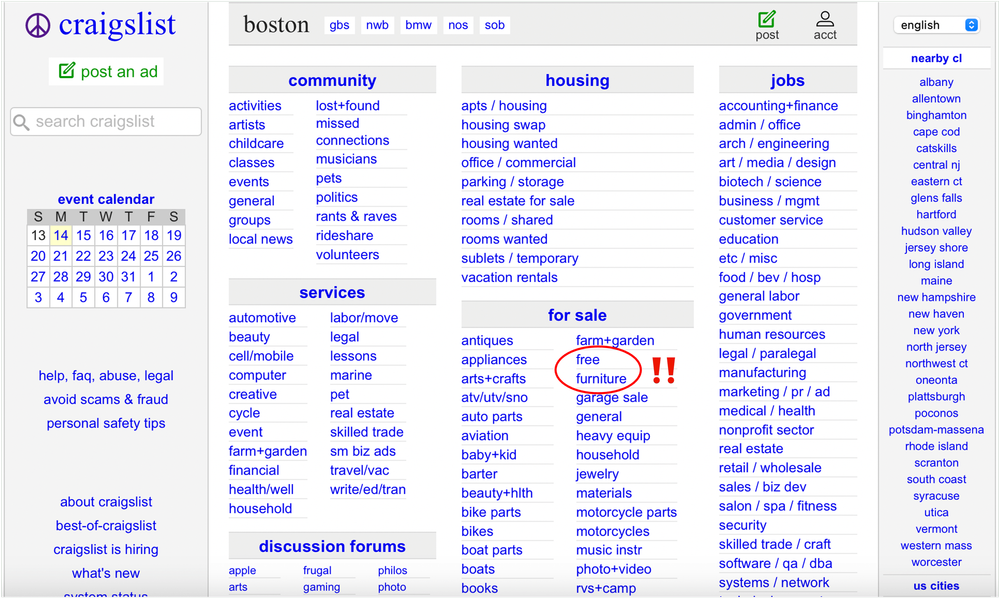The height and width of the screenshot is (598, 1000).
Task: Go to cape cod nearby site
Action: [x=936, y=132]
